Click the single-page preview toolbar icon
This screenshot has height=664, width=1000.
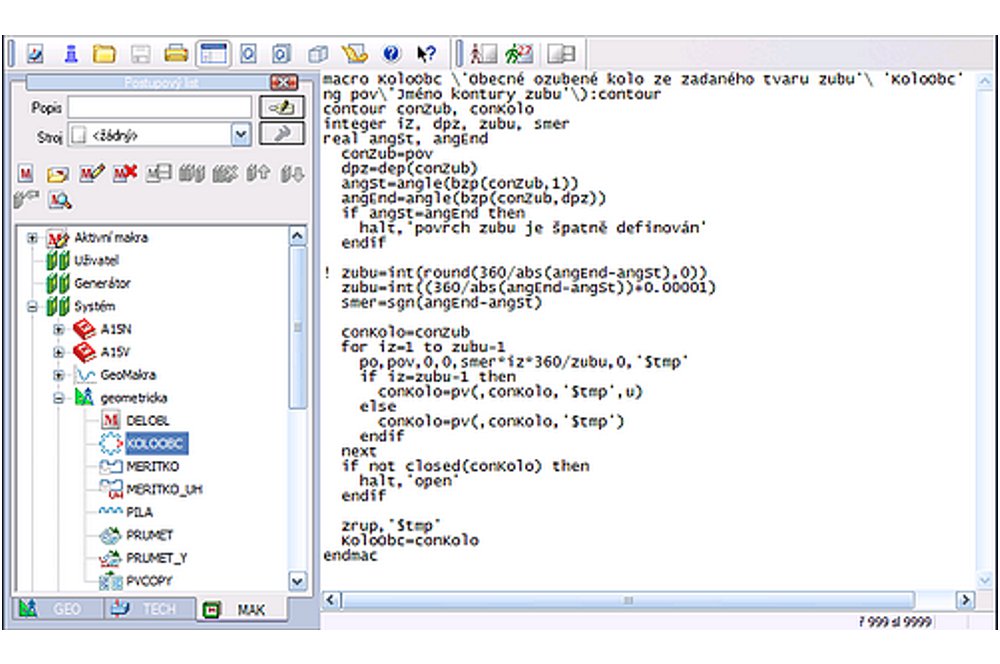pos(248,54)
